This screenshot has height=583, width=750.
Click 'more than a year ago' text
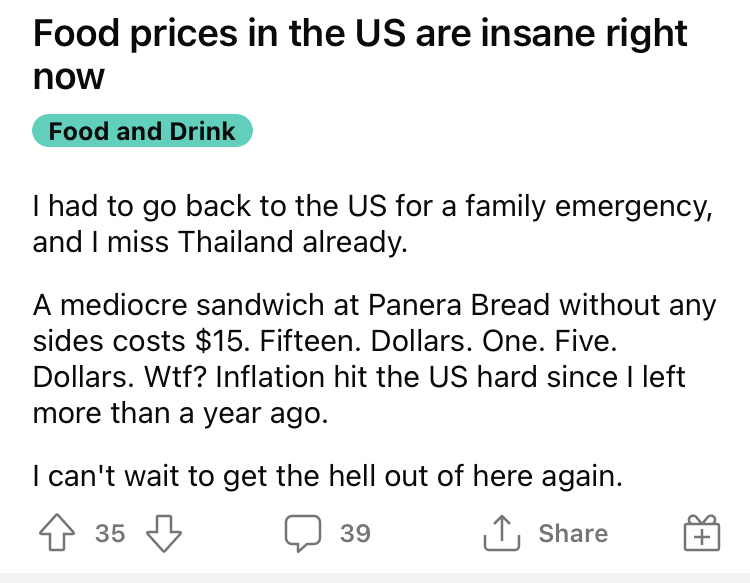[x=180, y=413]
